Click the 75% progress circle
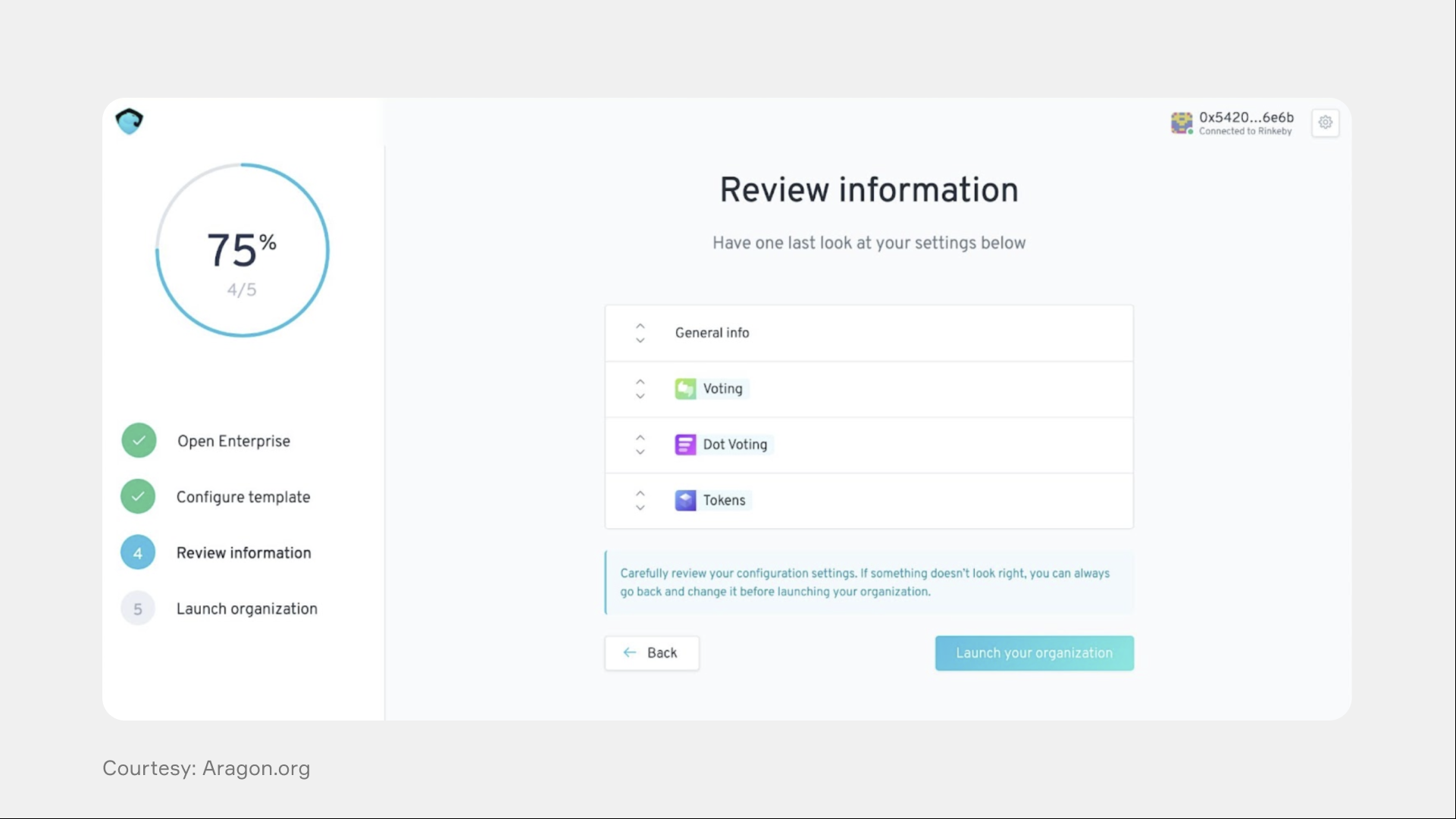The width and height of the screenshot is (1456, 819). click(243, 250)
